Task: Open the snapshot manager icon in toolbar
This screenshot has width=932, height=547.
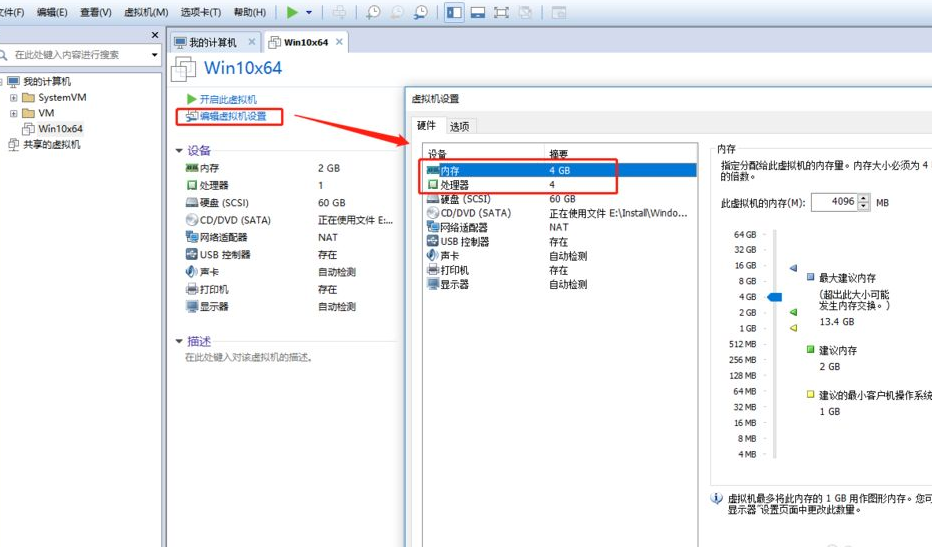Action: 421,12
